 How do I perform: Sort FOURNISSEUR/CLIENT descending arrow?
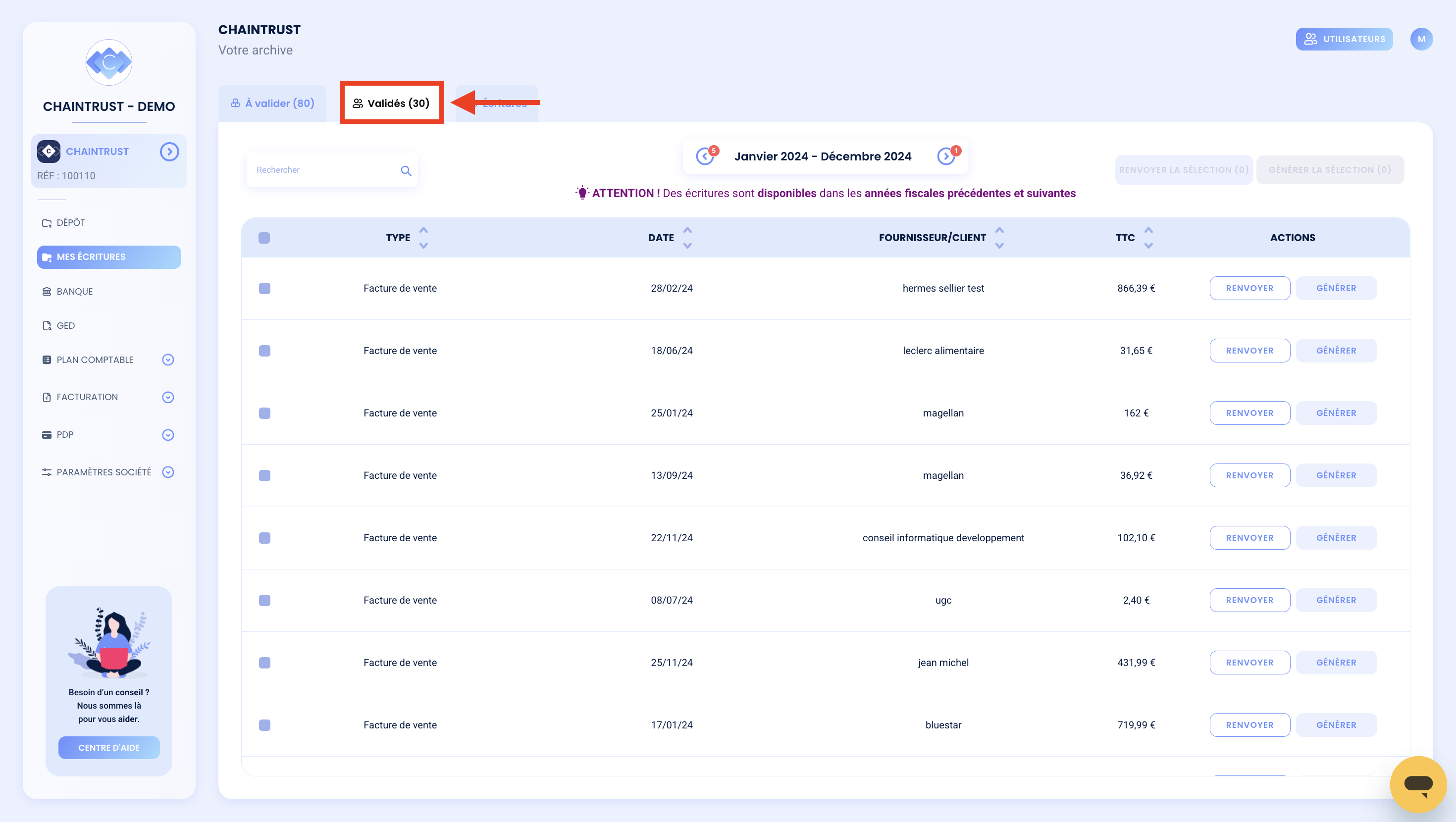point(999,245)
